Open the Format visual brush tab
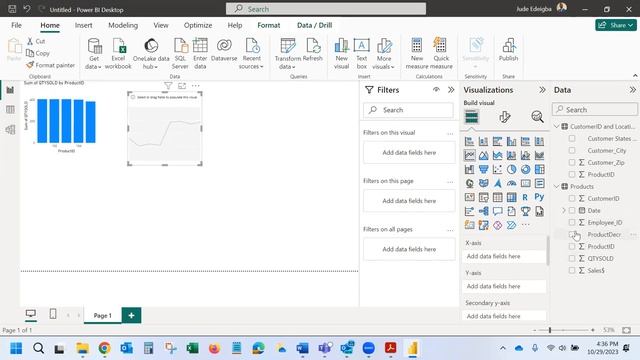 coord(504,117)
